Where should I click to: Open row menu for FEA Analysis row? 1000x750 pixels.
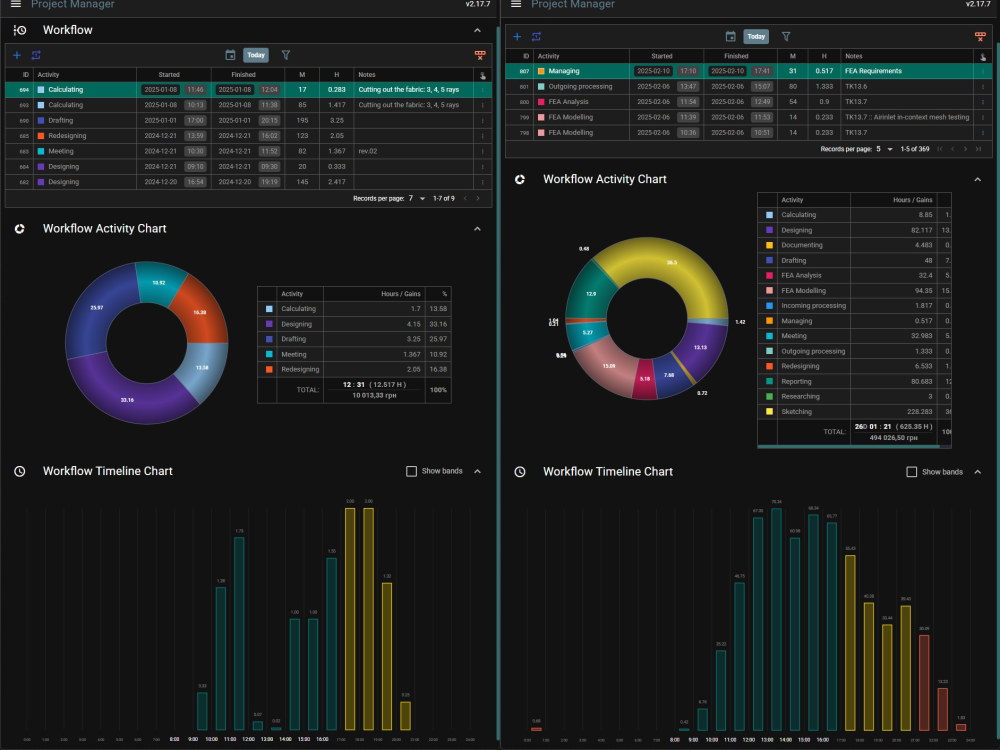pos(983,102)
